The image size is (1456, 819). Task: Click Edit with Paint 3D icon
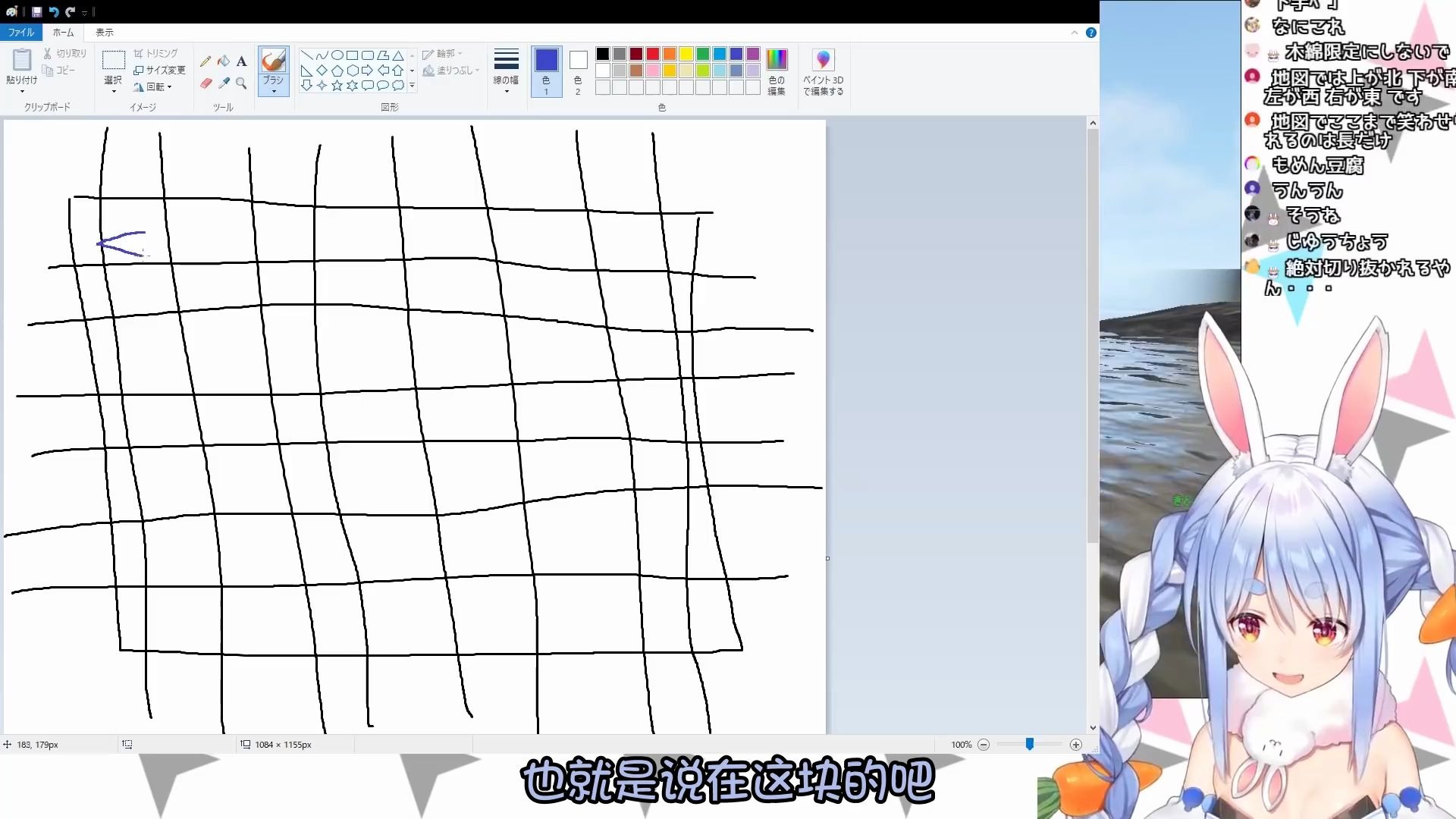(823, 61)
